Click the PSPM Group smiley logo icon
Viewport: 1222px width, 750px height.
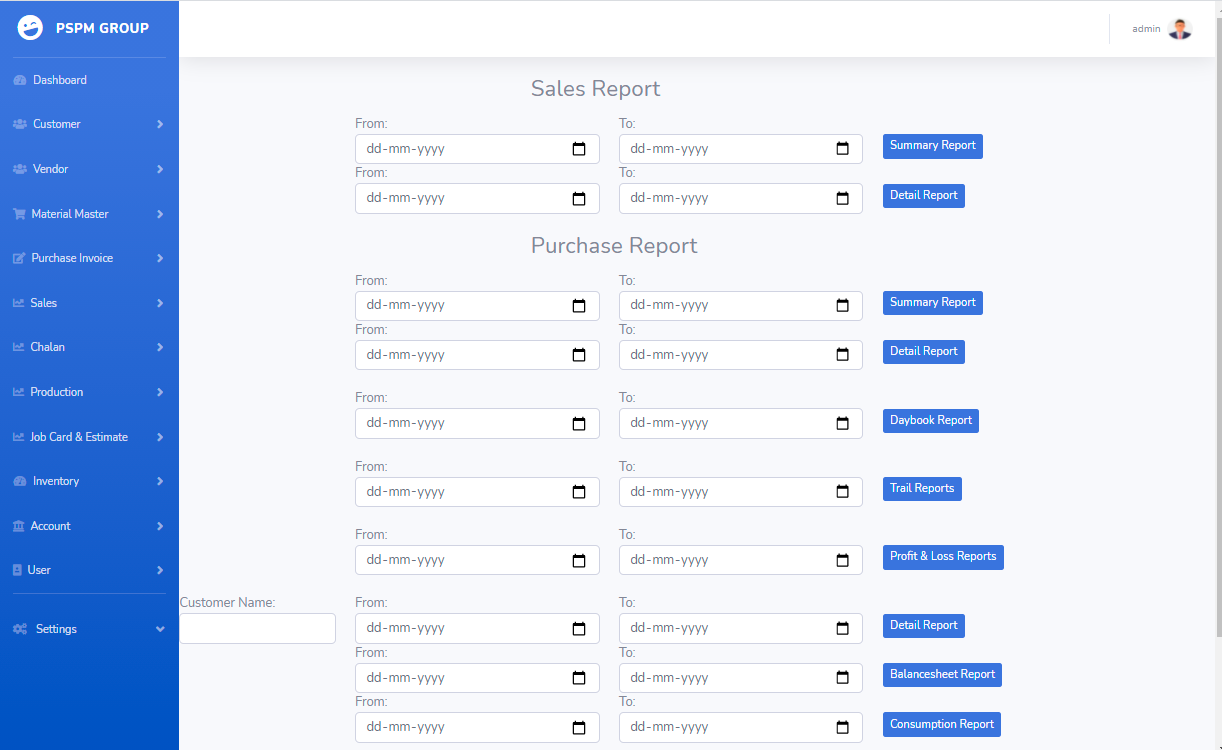[31, 28]
